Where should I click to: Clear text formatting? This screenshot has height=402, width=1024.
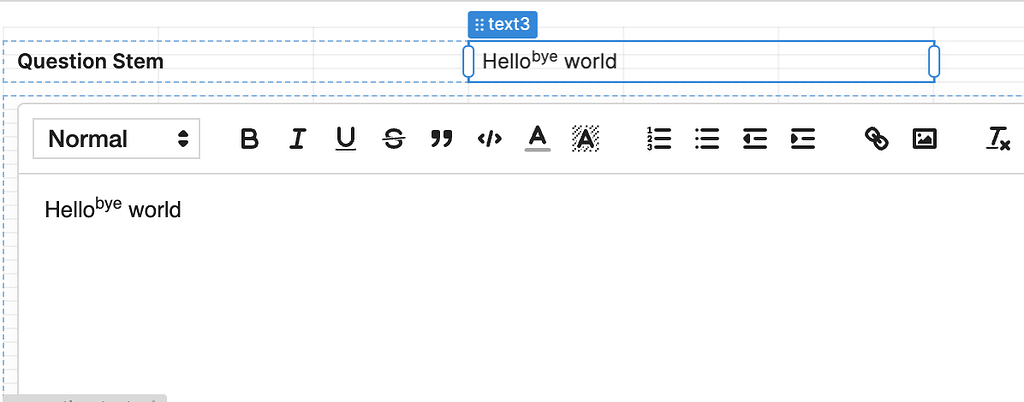[x=998, y=138]
